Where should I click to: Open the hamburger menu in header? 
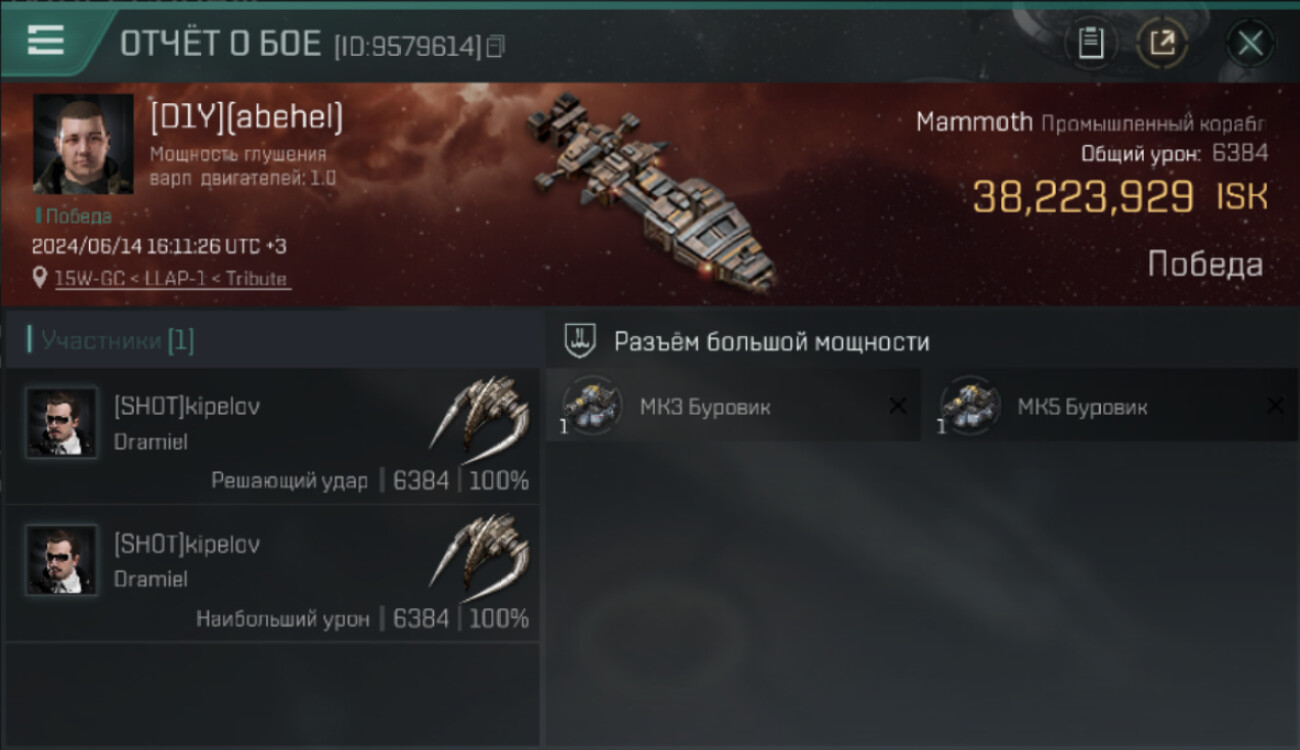coord(45,40)
